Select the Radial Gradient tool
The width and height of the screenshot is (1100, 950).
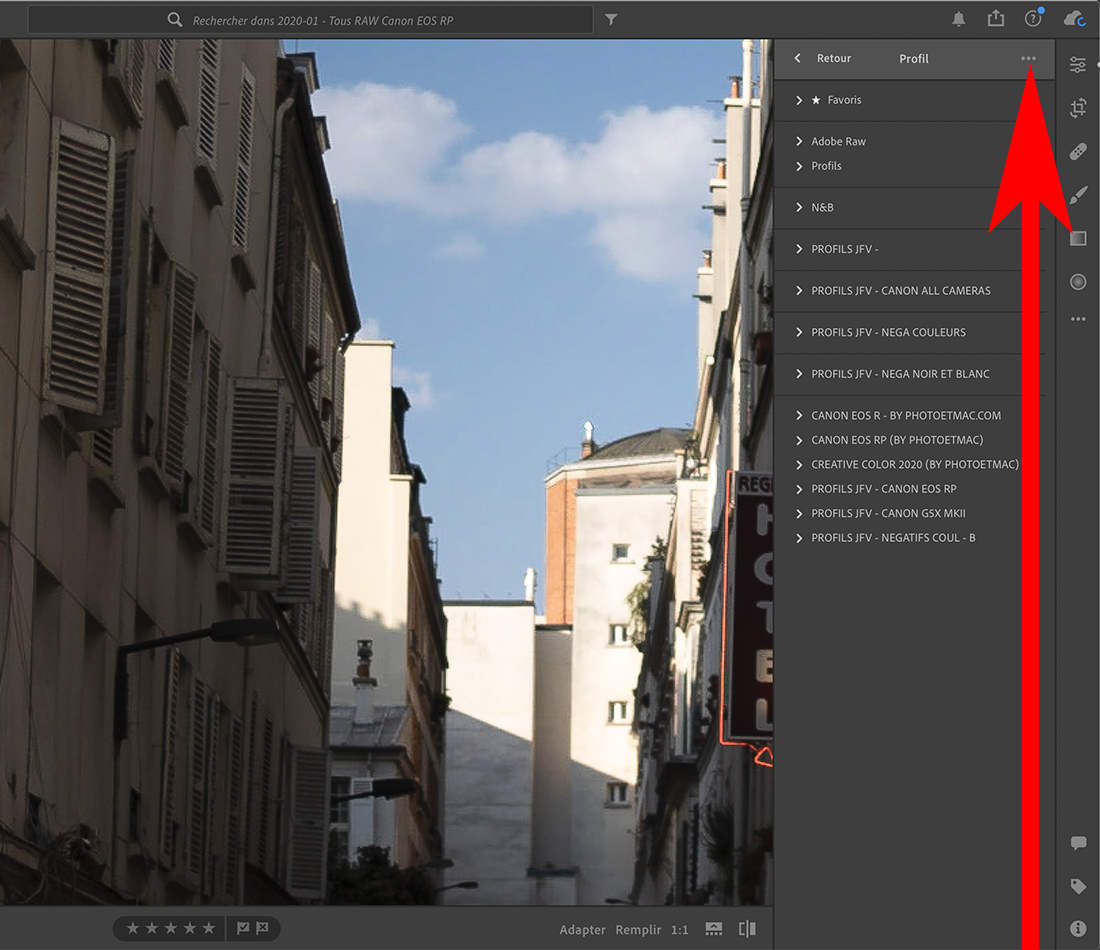pyautogui.click(x=1077, y=282)
